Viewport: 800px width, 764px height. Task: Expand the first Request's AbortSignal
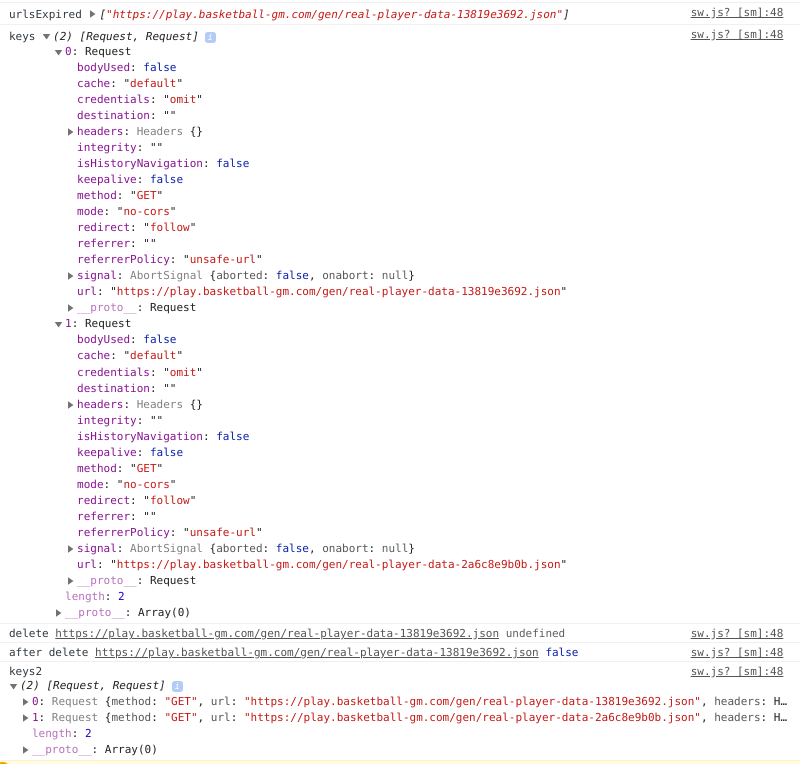(x=70, y=275)
